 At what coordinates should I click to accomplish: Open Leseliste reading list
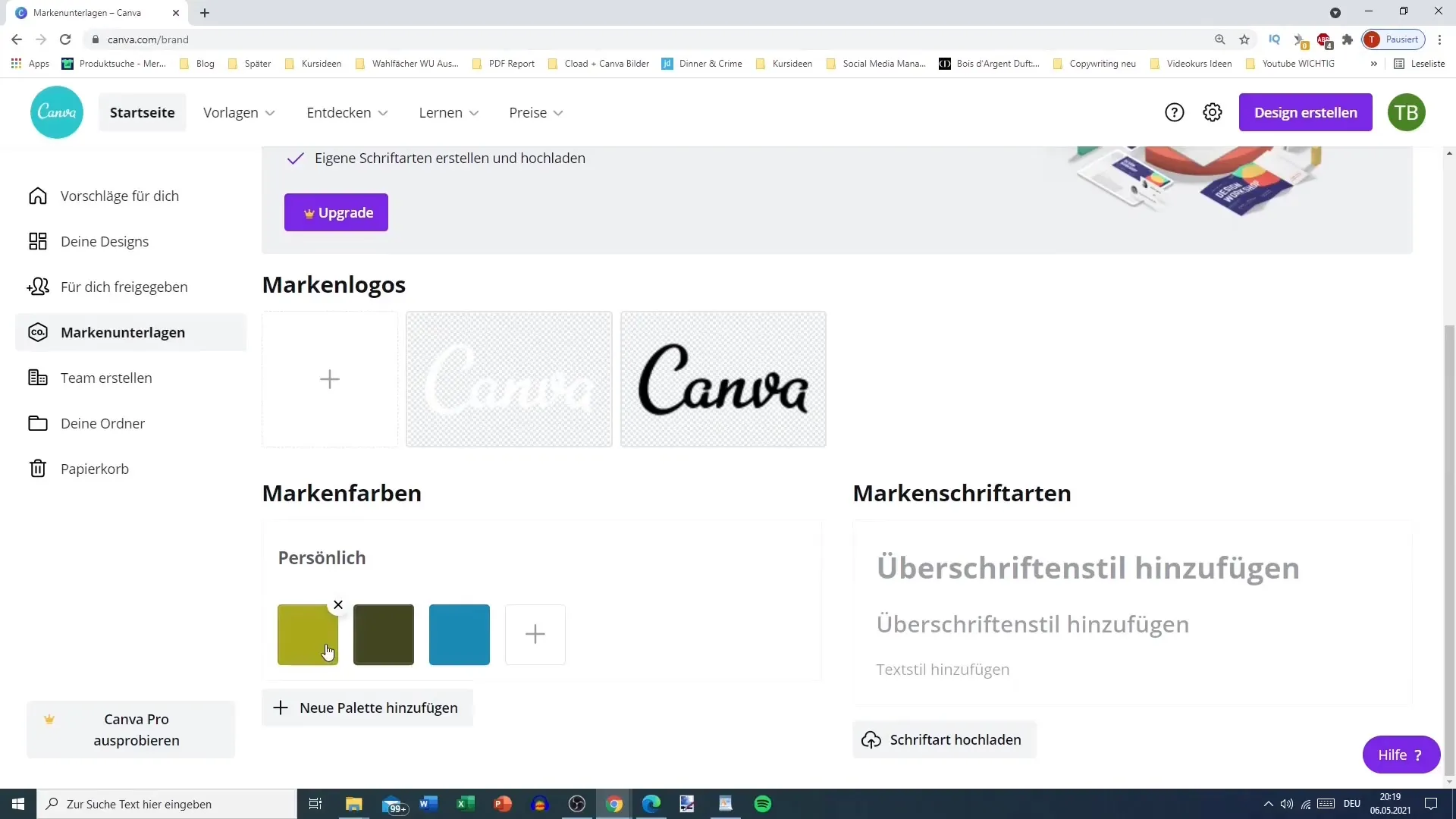point(1420,64)
